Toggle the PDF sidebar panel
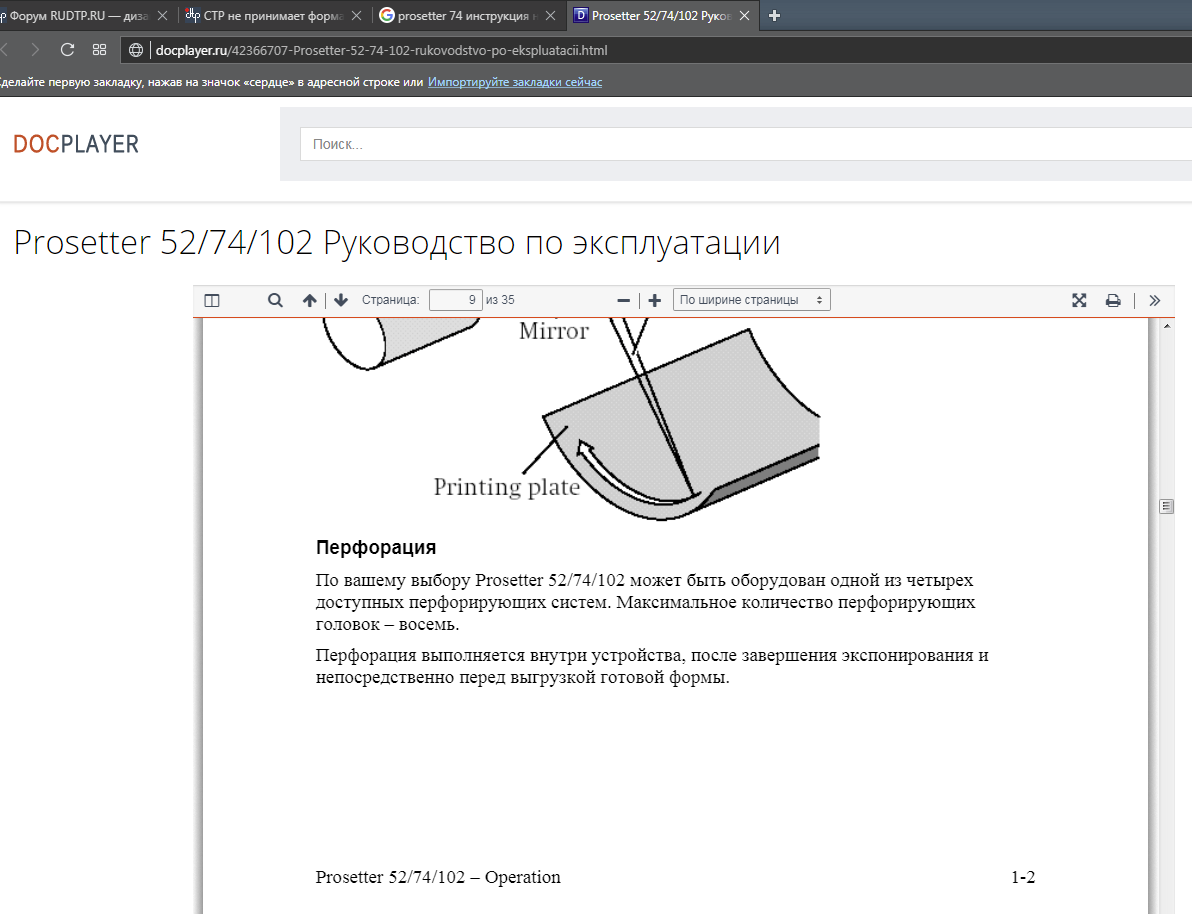The image size is (1192, 914). (x=211, y=299)
